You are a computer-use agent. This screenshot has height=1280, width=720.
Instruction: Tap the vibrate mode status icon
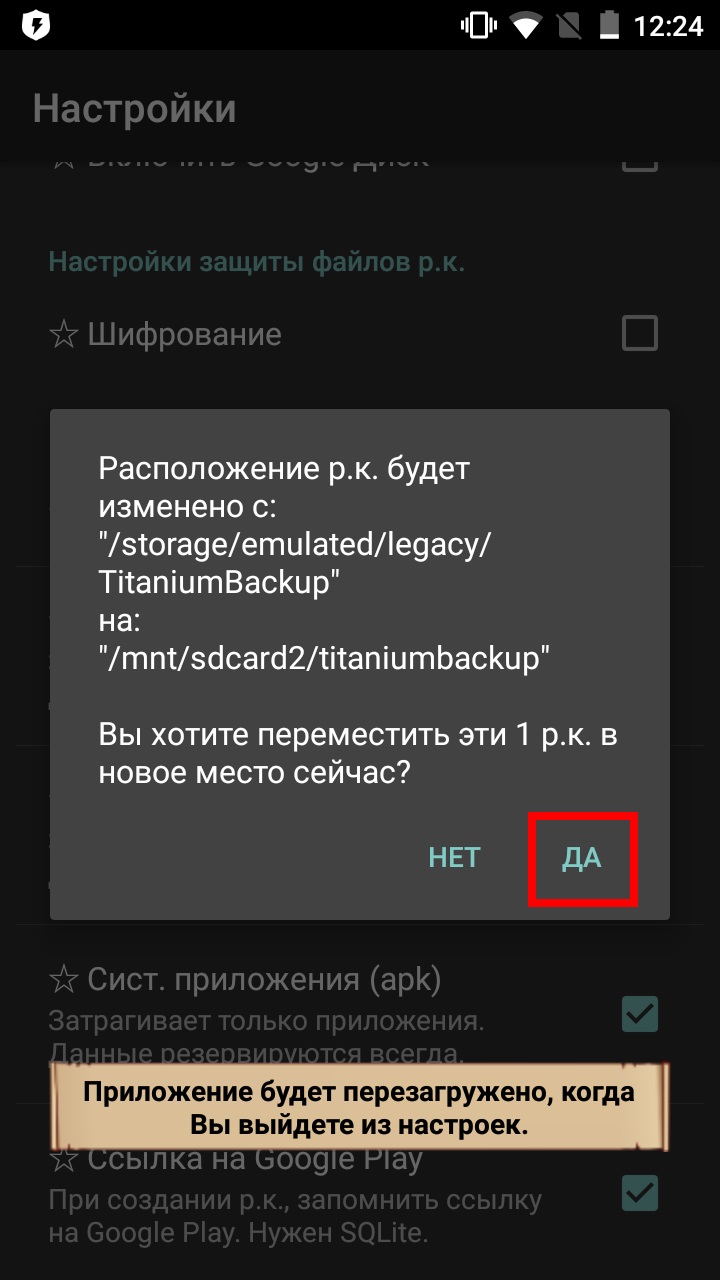point(479,25)
